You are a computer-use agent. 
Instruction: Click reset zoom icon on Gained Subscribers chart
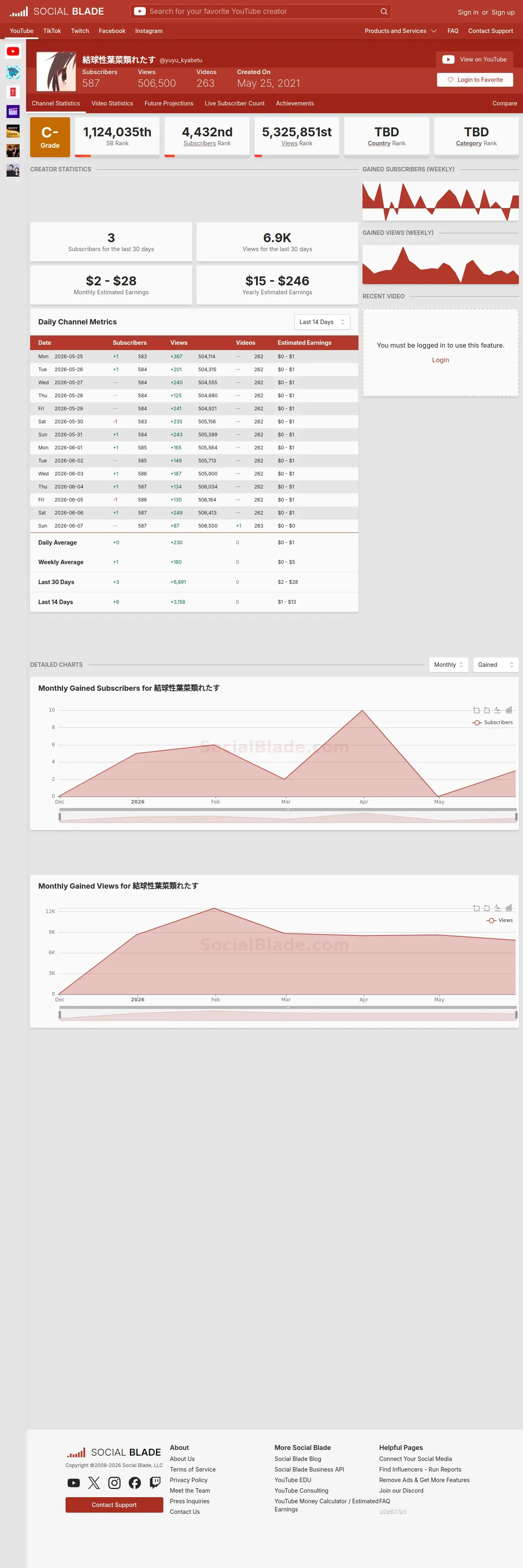click(486, 710)
